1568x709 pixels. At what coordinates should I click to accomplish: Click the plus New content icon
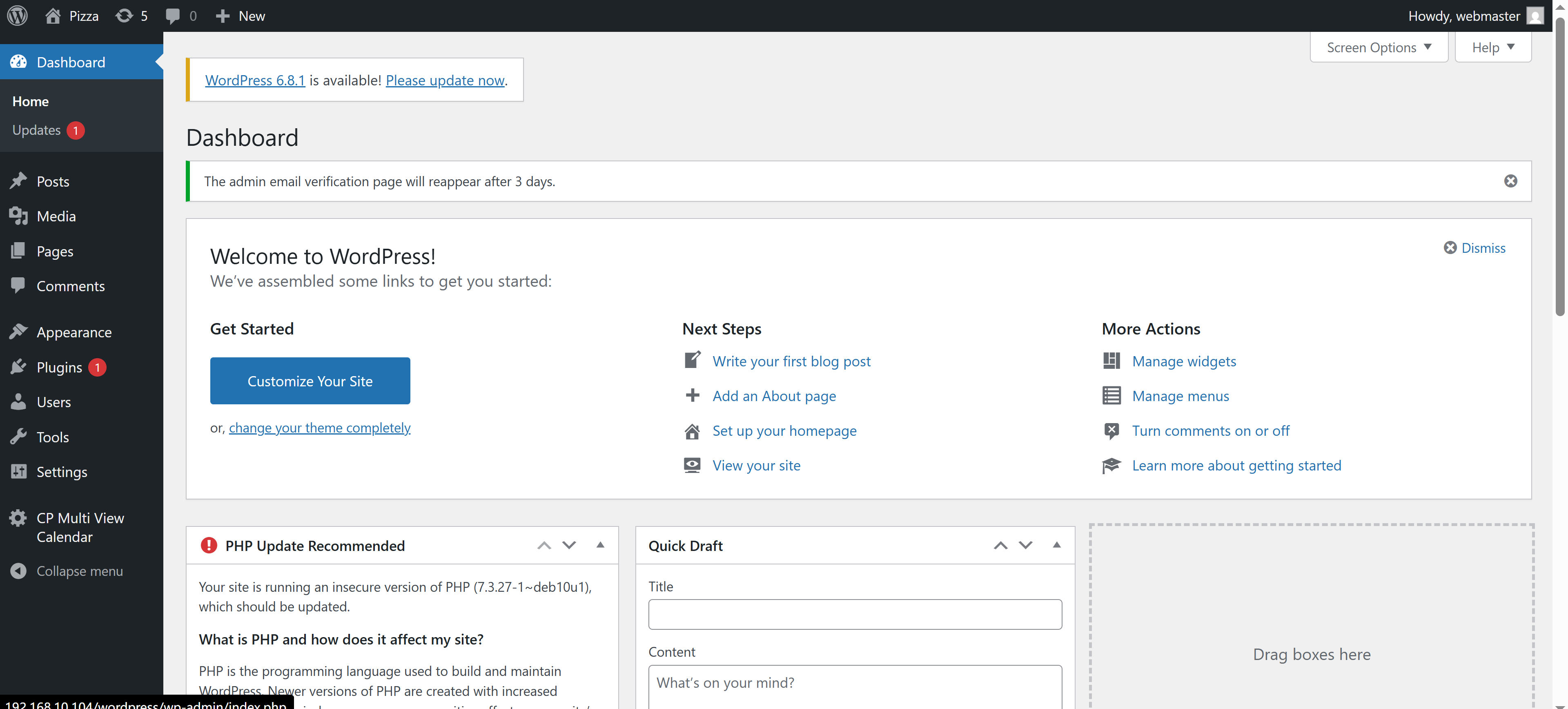223,16
